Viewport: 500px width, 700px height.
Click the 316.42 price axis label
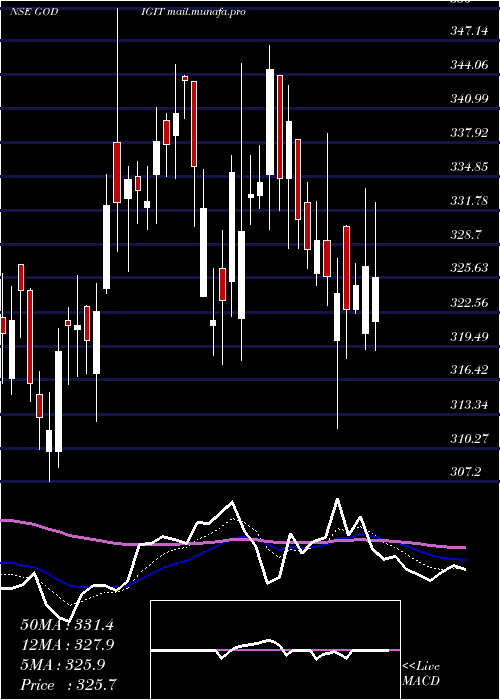coord(469,371)
